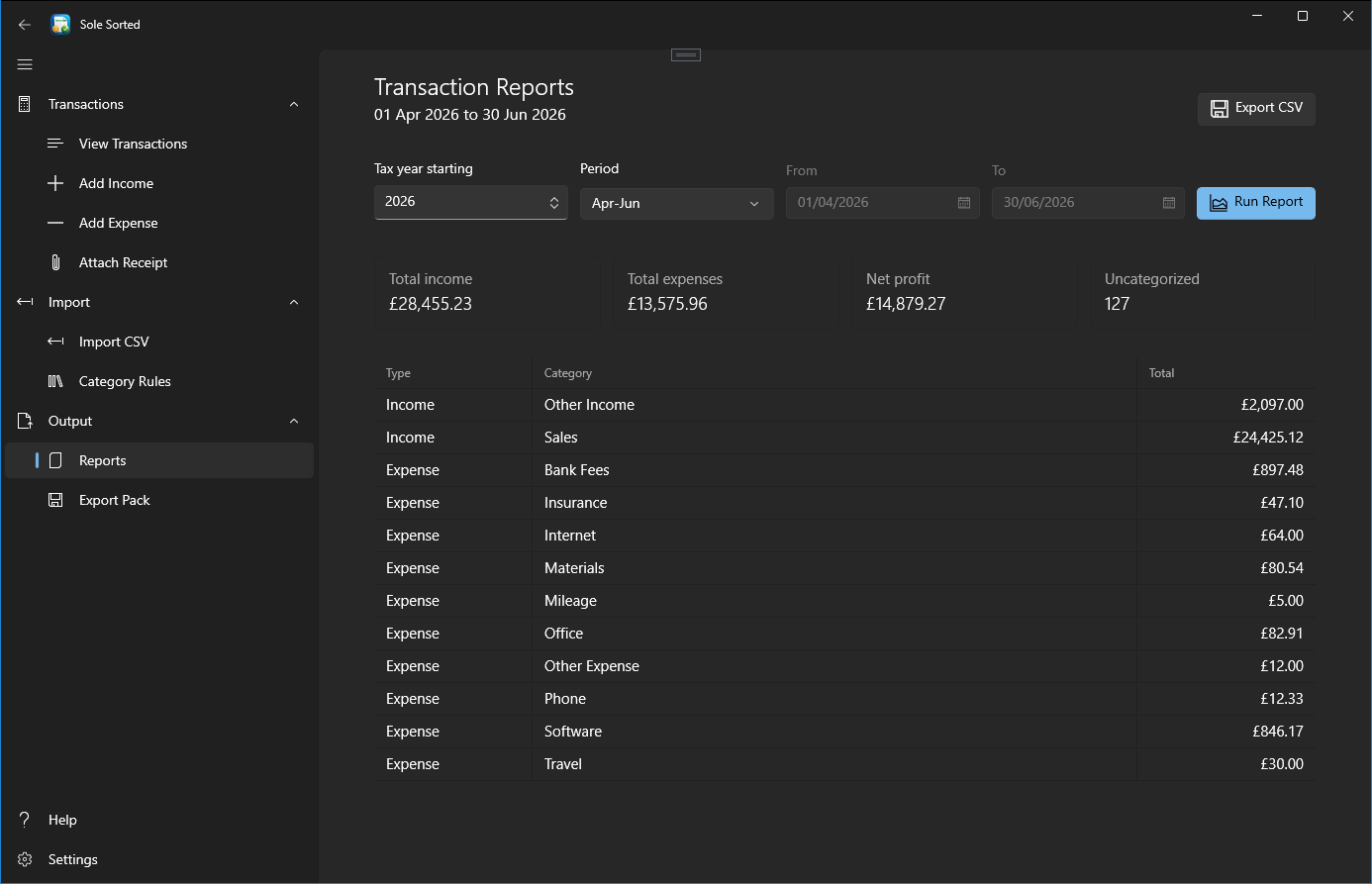
Task: Click the Export CSV button
Action: (x=1256, y=108)
